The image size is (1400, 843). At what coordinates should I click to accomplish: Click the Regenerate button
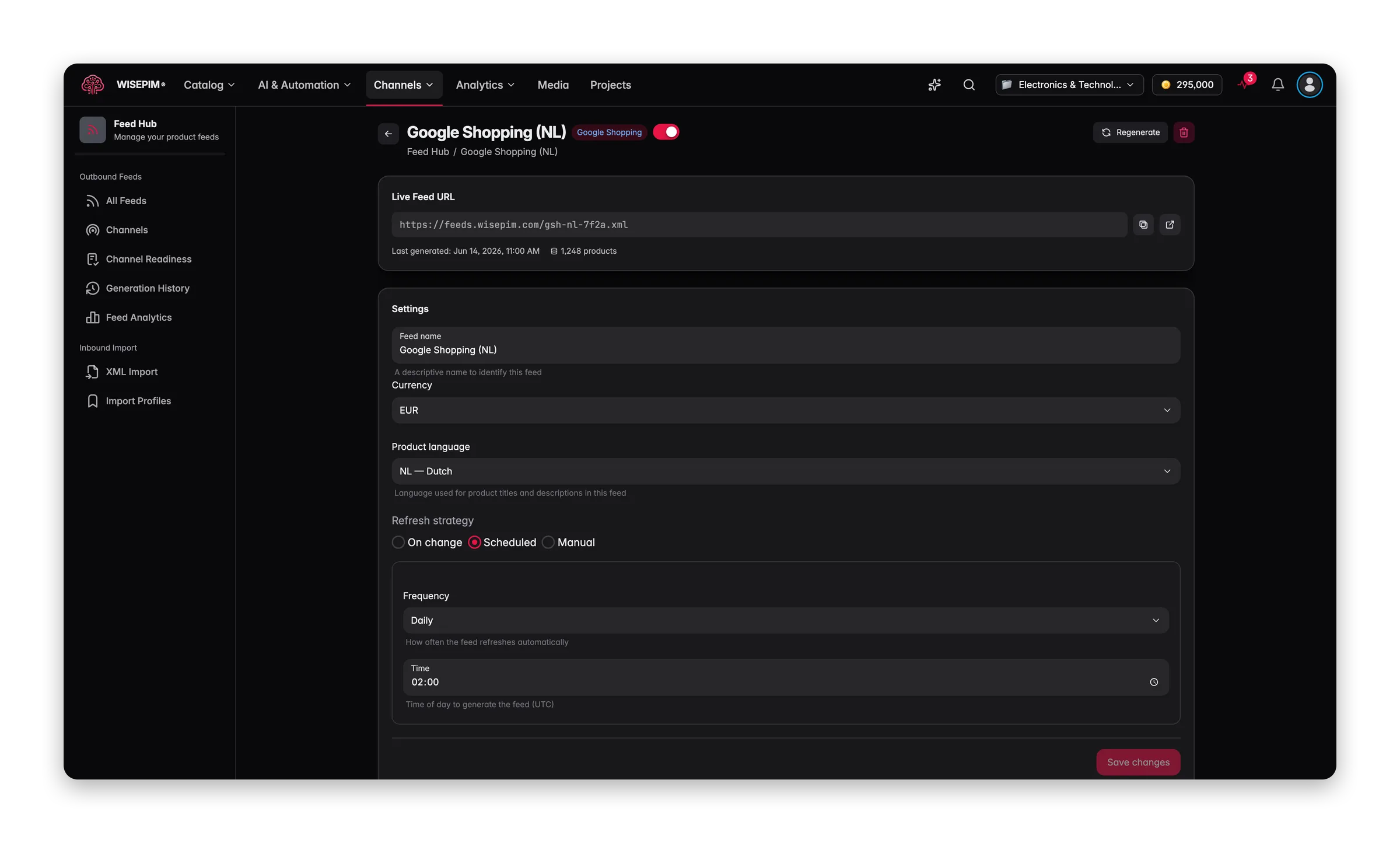1130,132
